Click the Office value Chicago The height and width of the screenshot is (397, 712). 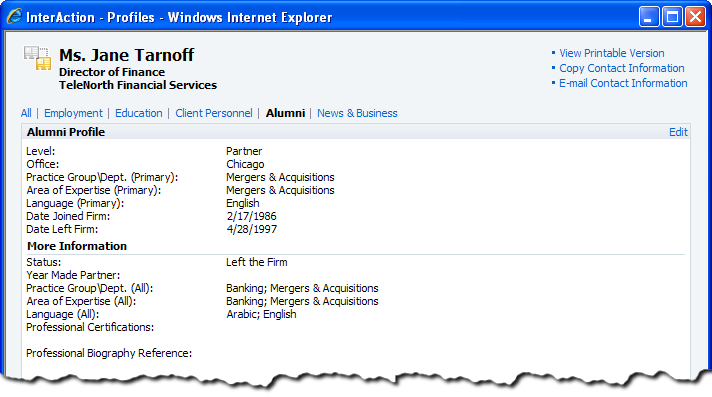coord(245,164)
